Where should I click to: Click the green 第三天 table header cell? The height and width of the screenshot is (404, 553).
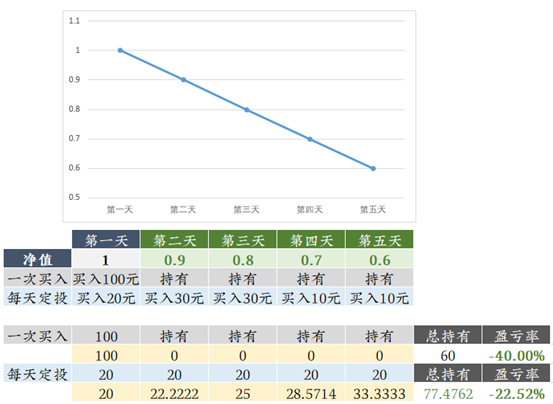pos(243,239)
